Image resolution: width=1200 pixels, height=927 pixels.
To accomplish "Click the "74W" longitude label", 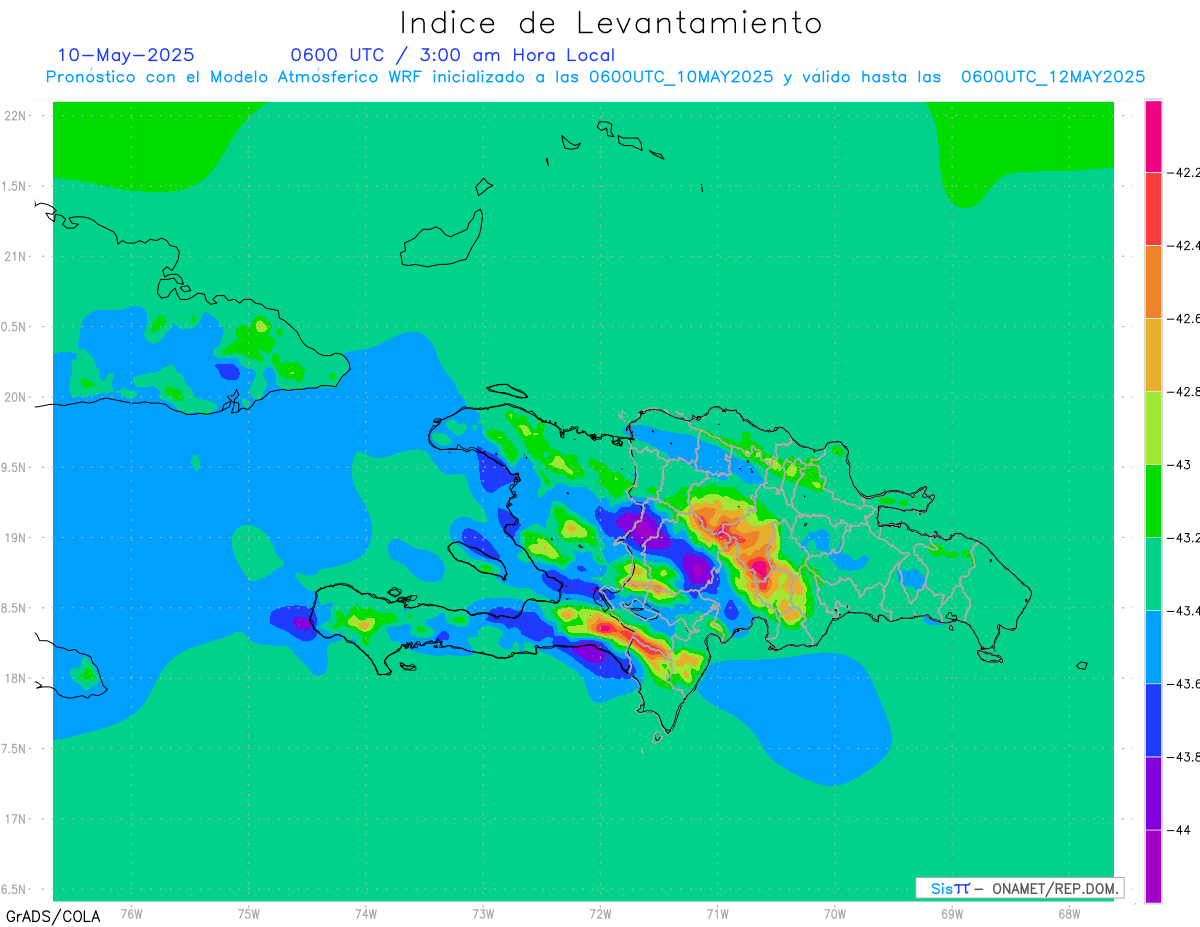I will click(366, 914).
